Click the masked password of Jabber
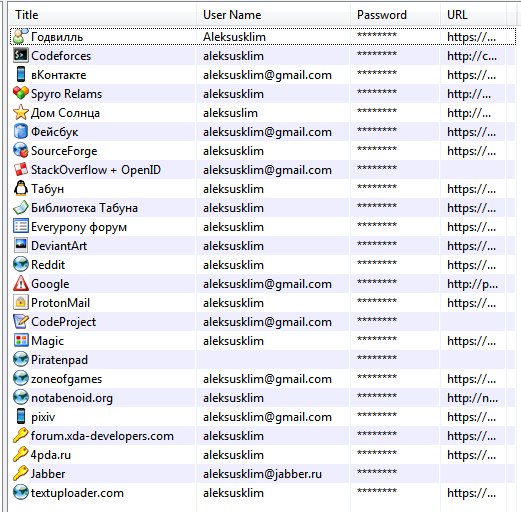This screenshot has width=521, height=512. [377, 472]
